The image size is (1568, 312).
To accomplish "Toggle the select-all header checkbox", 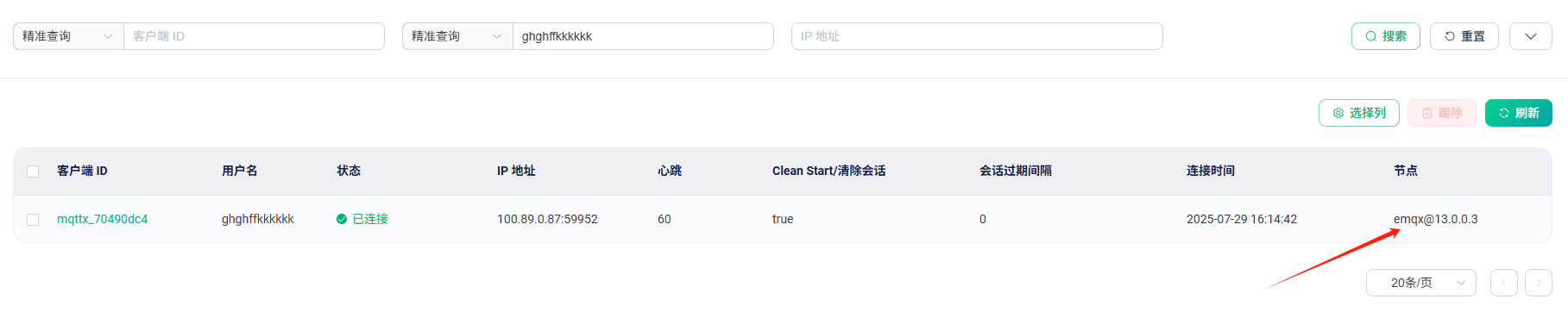I will click(x=33, y=172).
